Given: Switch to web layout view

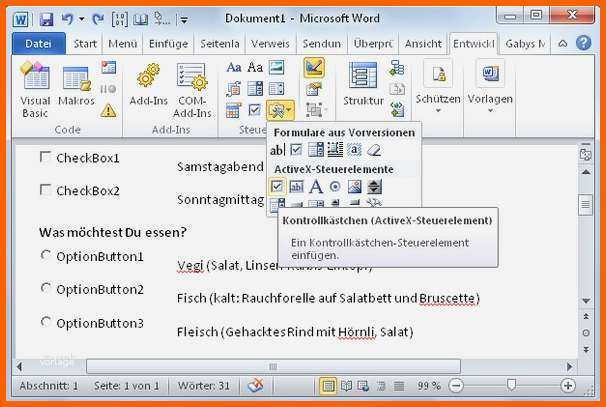Looking at the screenshot, I should 363,386.
